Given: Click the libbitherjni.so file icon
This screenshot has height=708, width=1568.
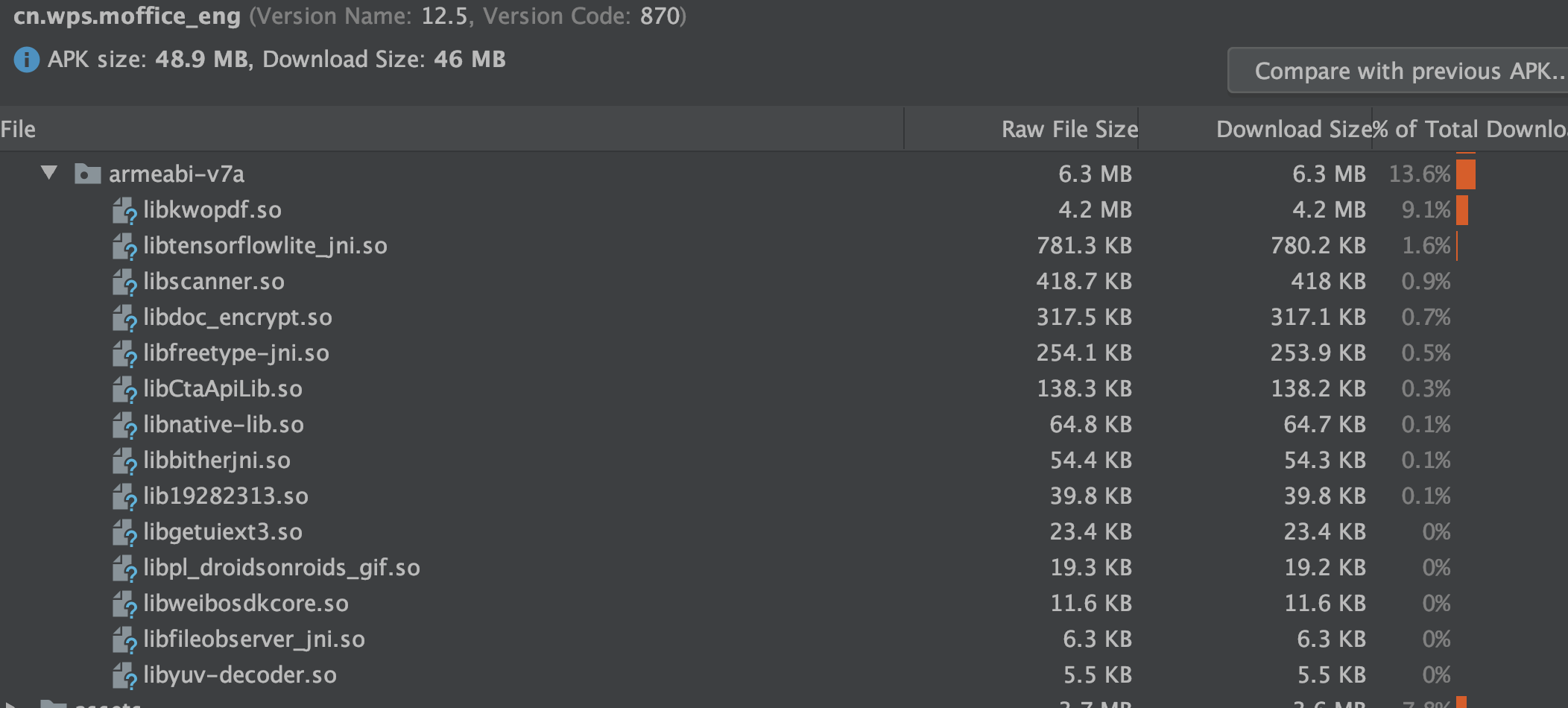Looking at the screenshot, I should (124, 461).
